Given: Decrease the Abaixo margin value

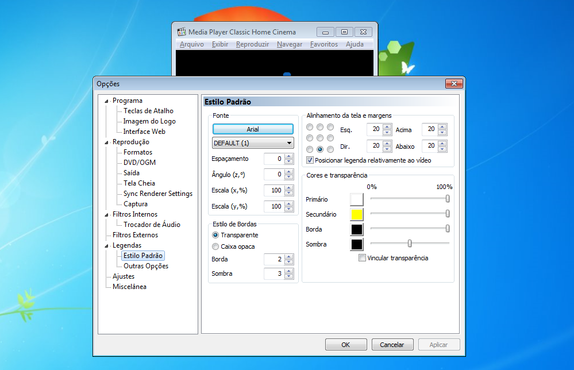Looking at the screenshot, I should coord(442,149).
